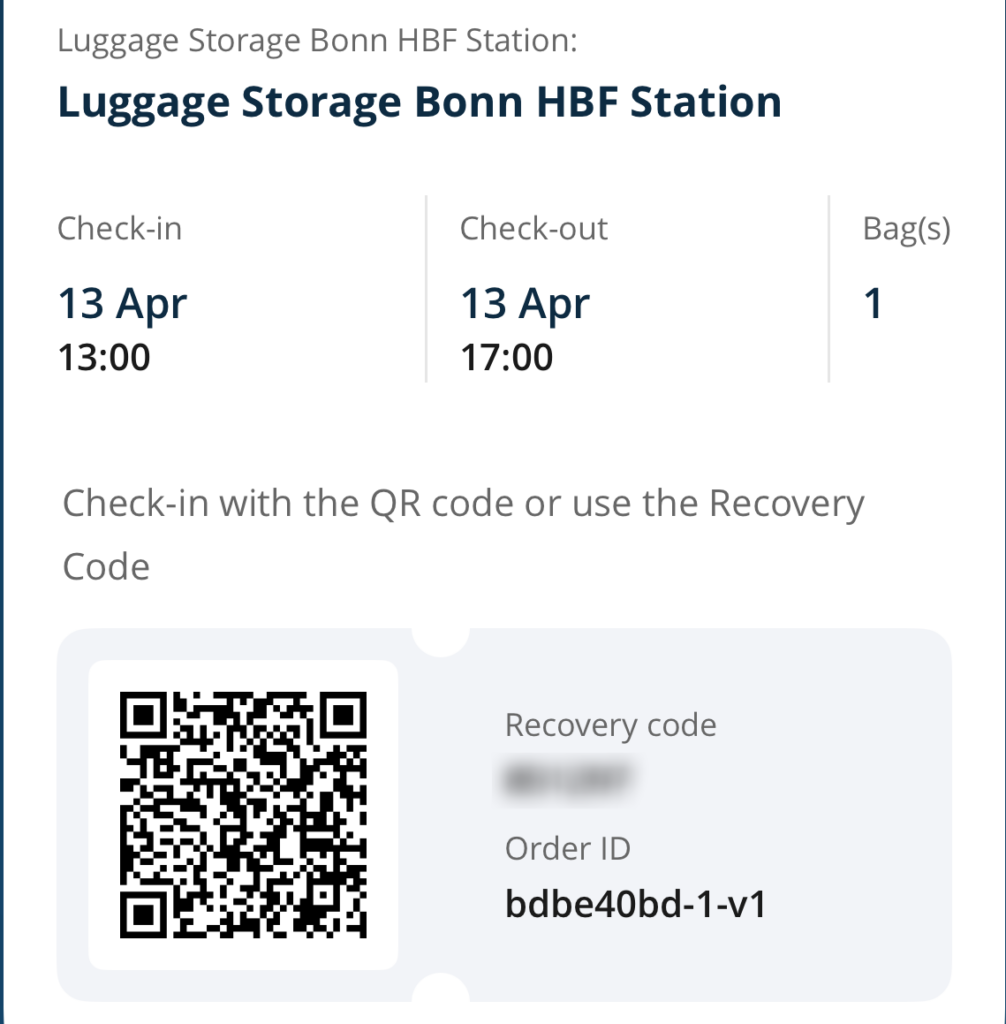Image resolution: width=1006 pixels, height=1024 pixels.
Task: Tap the QR code image
Action: click(x=243, y=815)
